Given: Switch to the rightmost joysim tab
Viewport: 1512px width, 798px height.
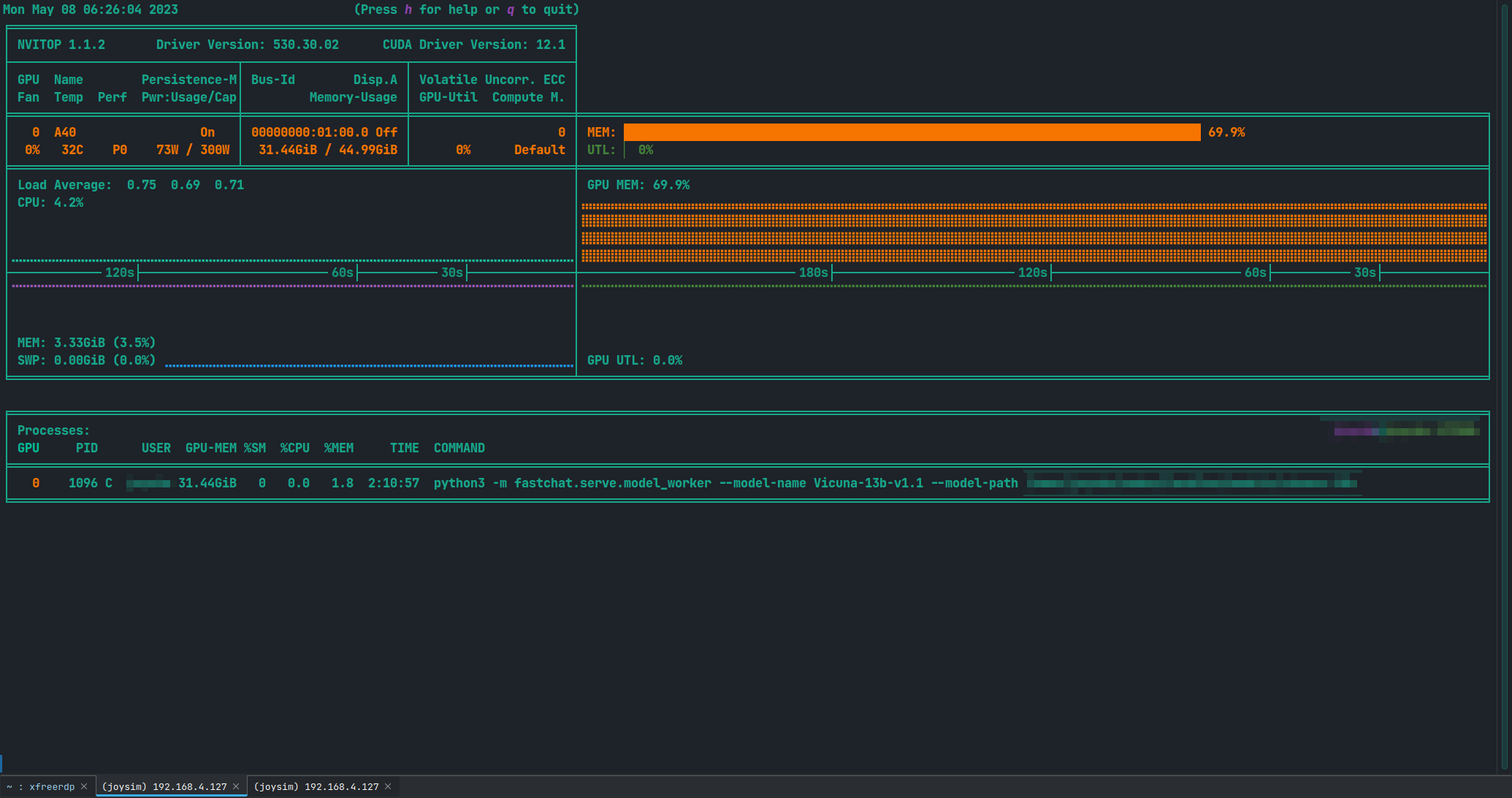Looking at the screenshot, I should point(316,787).
